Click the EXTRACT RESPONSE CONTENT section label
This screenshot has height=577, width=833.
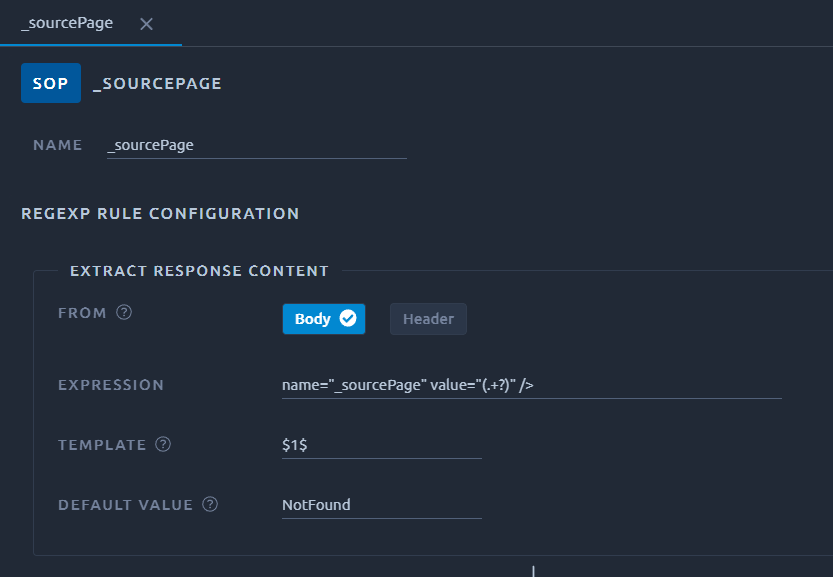(200, 271)
